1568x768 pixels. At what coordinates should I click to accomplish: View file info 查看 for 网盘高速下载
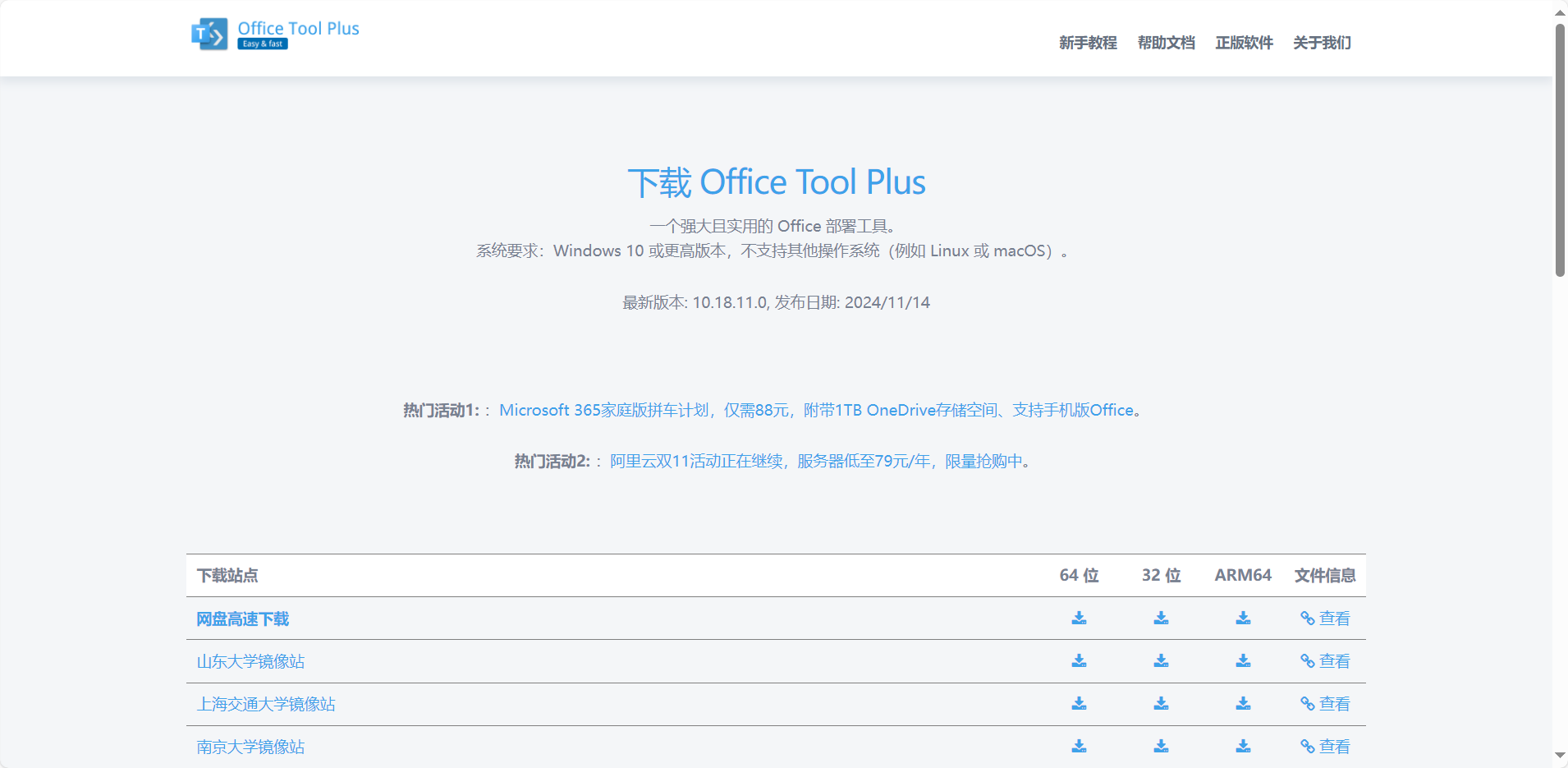1325,619
